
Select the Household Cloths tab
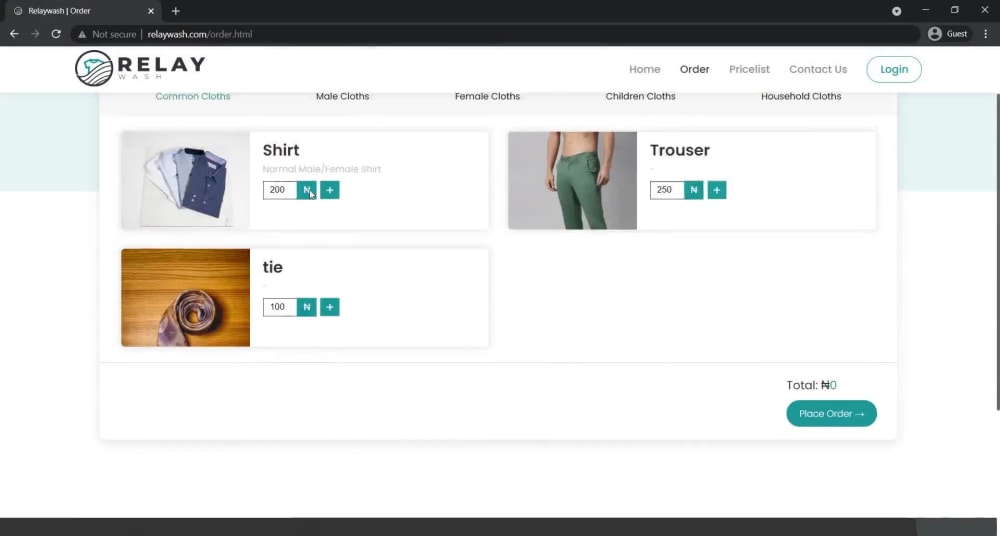[801, 96]
